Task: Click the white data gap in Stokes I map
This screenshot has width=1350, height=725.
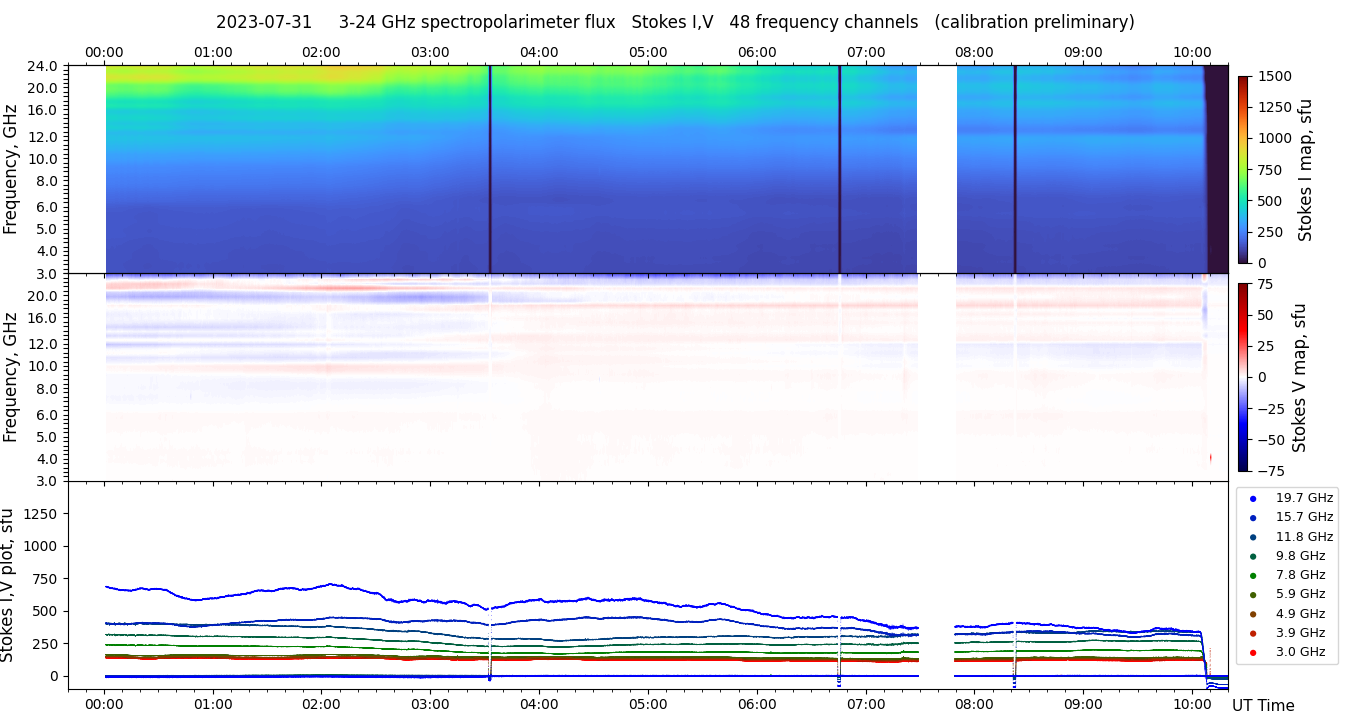Action: 937,169
